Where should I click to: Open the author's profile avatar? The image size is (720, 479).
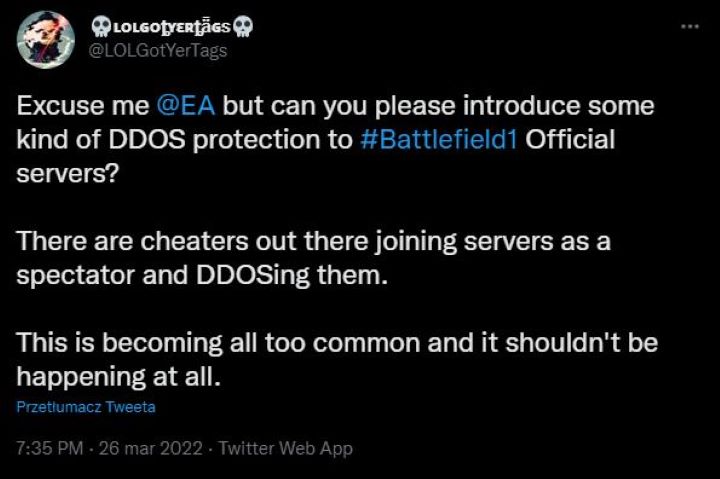[x=46, y=39]
